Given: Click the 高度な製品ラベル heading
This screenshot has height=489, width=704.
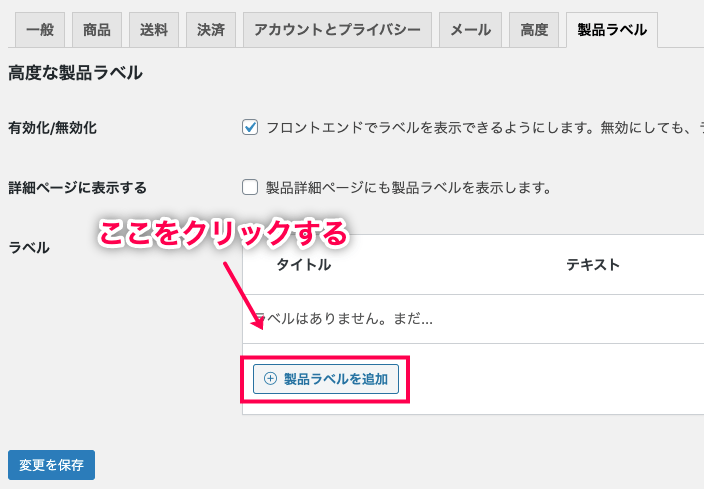Looking at the screenshot, I should (x=75, y=73).
